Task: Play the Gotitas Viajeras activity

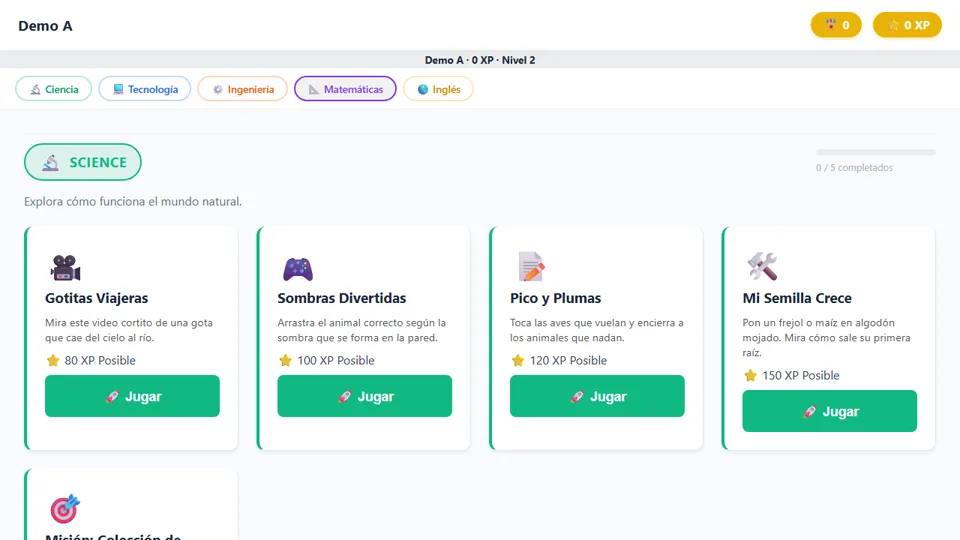Action: (132, 396)
